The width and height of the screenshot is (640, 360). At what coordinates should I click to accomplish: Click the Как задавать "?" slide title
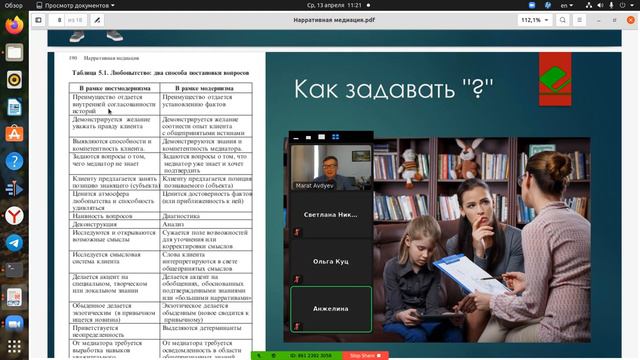[393, 89]
